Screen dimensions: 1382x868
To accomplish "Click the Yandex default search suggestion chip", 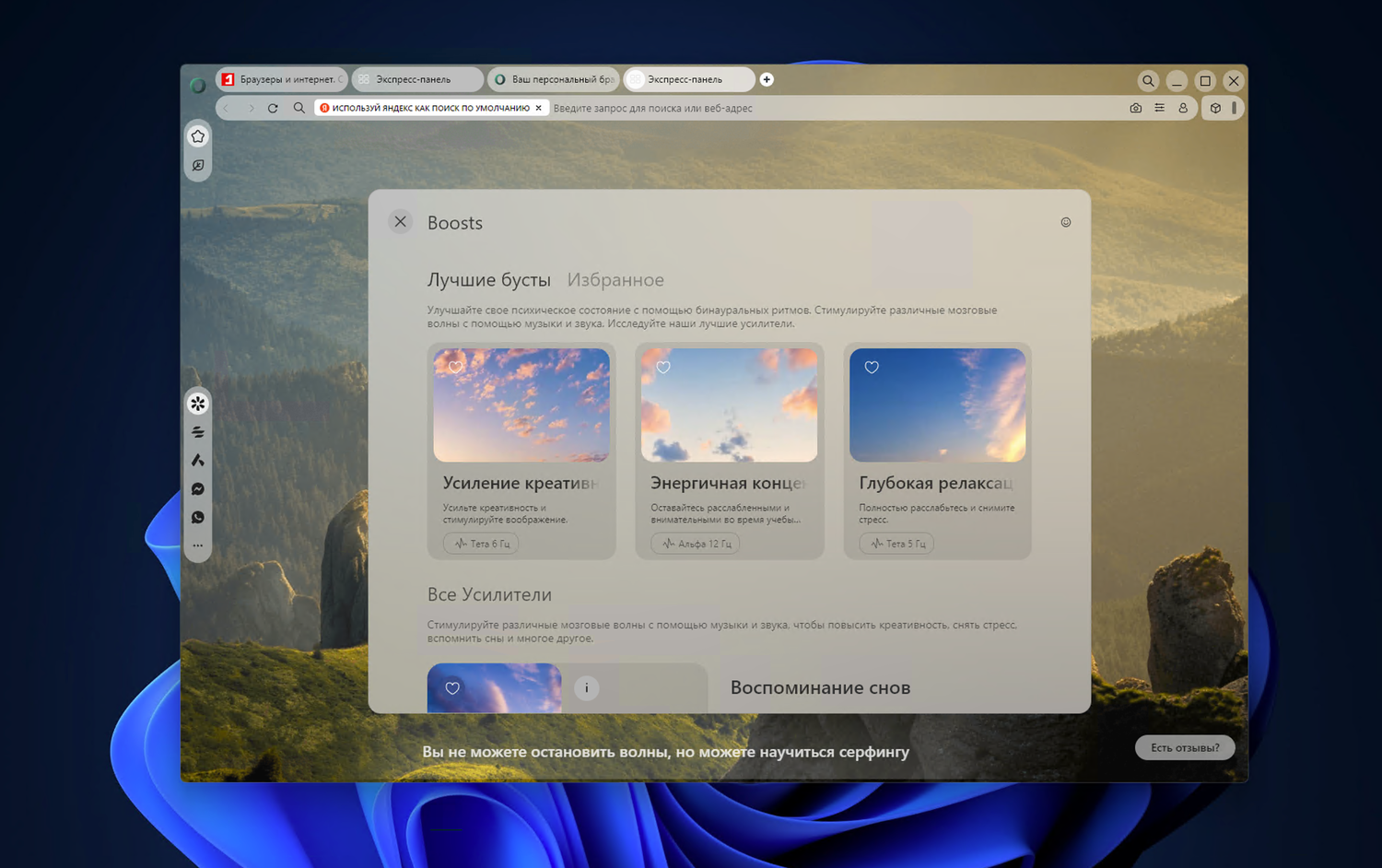I will [x=431, y=108].
